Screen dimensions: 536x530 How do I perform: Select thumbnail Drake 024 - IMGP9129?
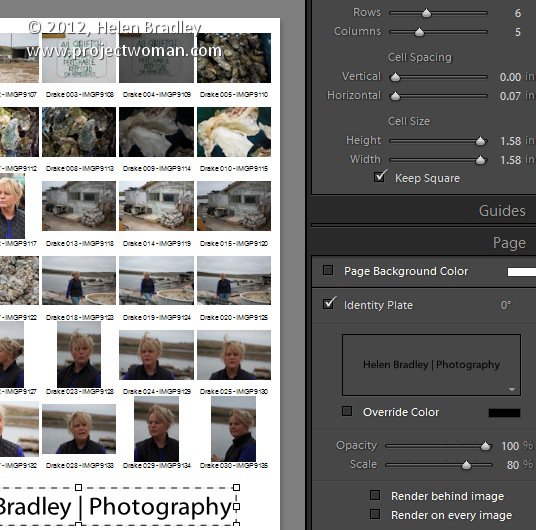[156, 355]
